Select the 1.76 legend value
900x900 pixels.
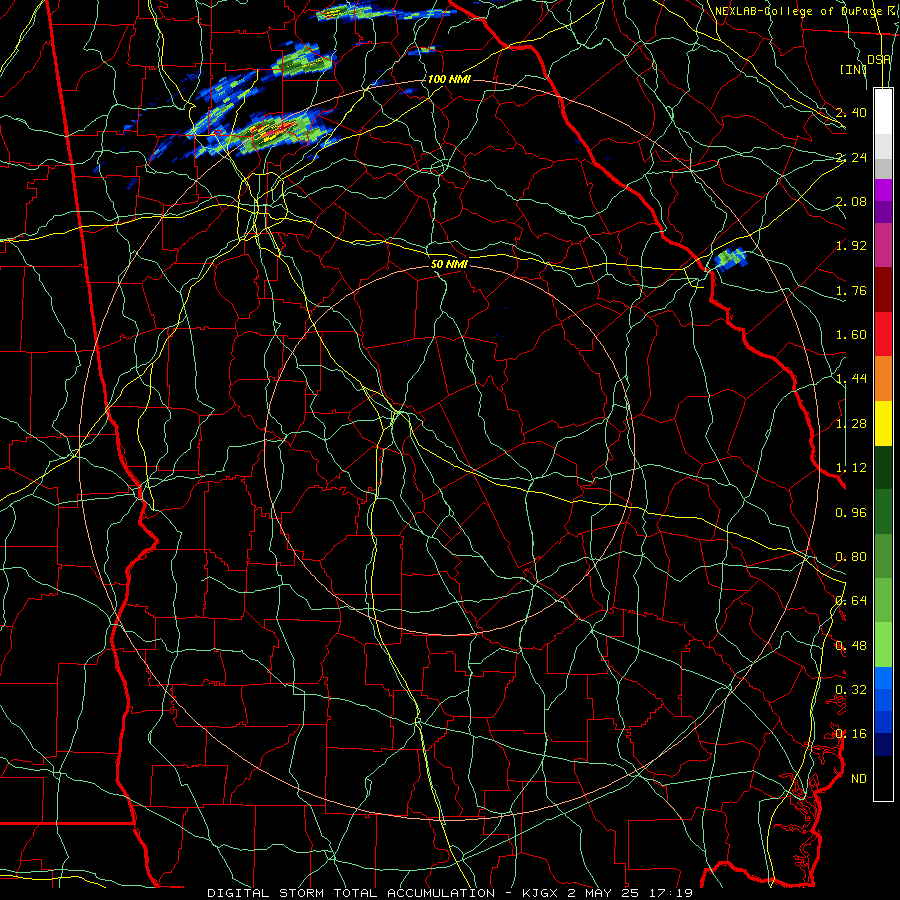click(x=851, y=290)
